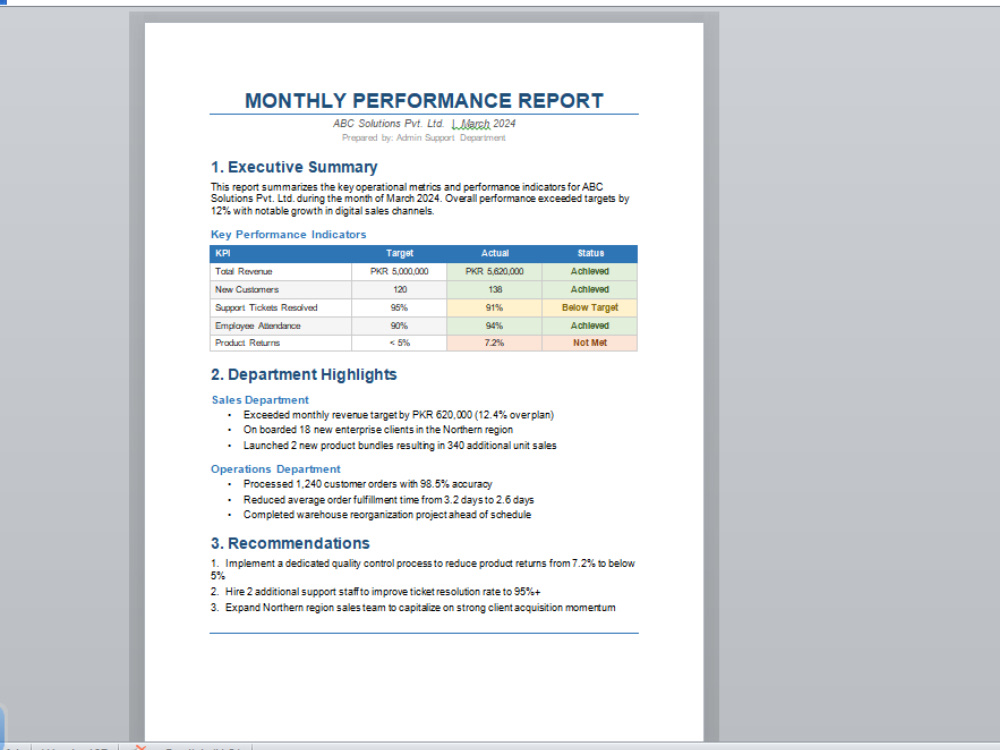Click the 'Employee Attendance' table cell
Screen dimensions: 1000x750
(281, 326)
